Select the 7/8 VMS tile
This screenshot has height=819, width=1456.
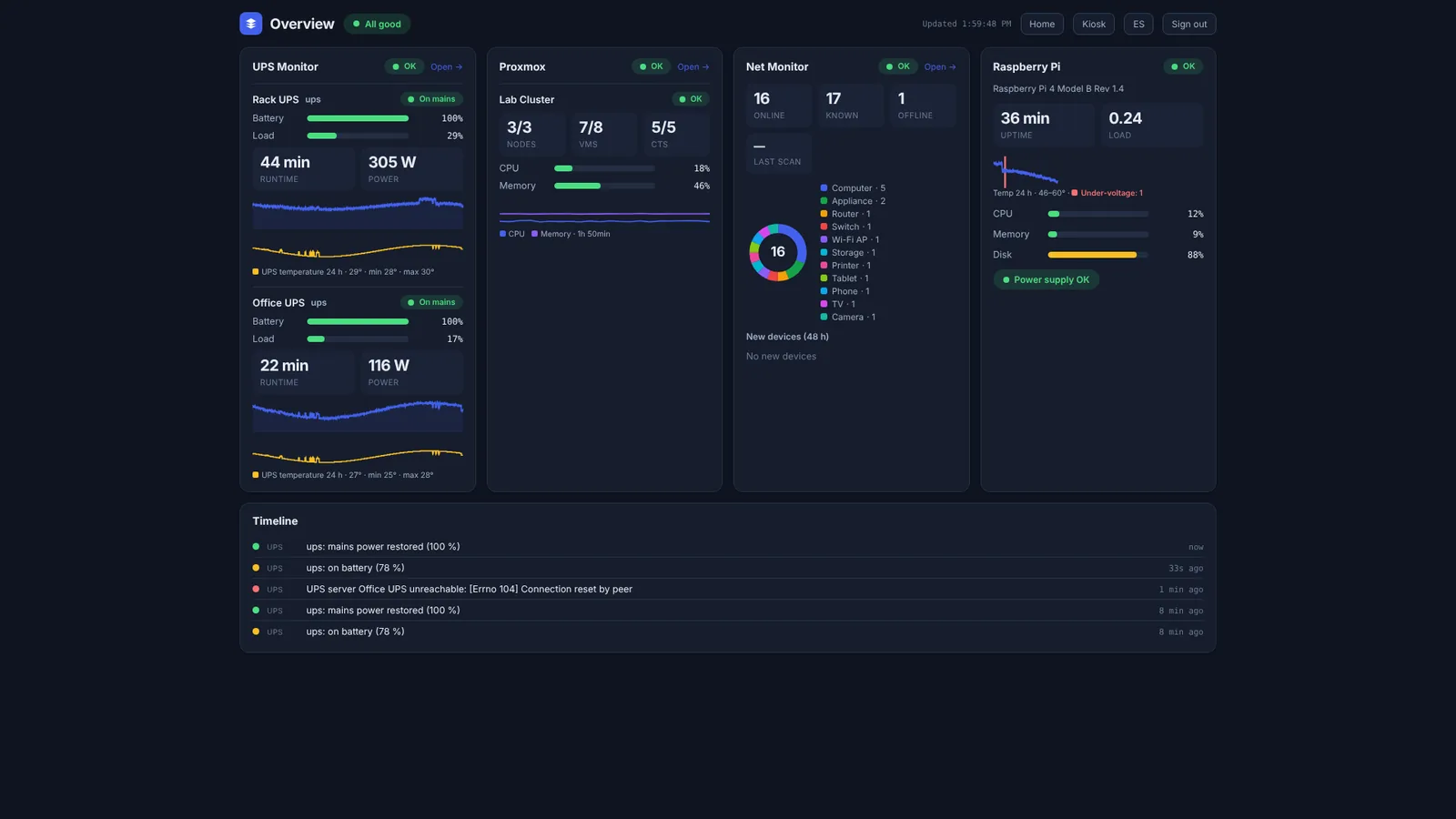coord(604,134)
